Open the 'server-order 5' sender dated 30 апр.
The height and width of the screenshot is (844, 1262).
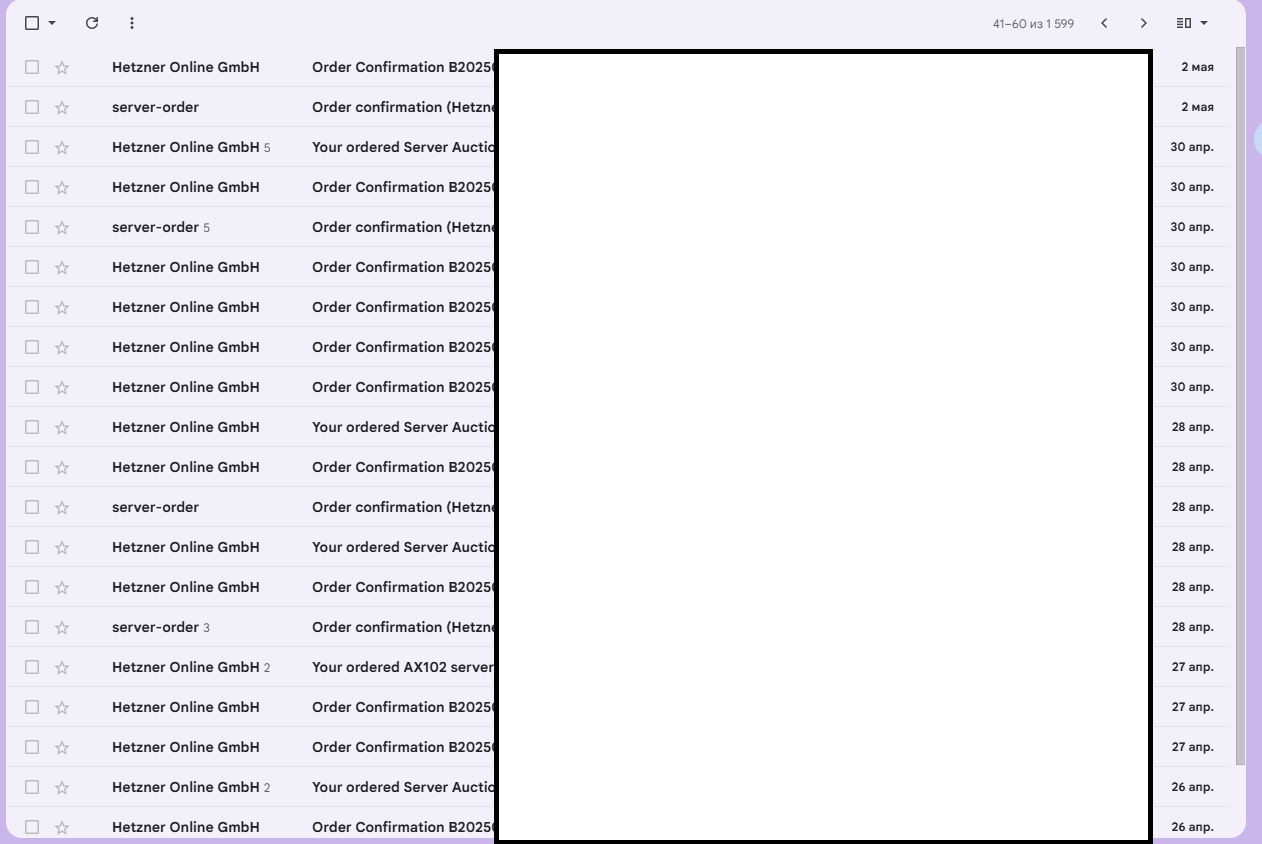(x=161, y=227)
